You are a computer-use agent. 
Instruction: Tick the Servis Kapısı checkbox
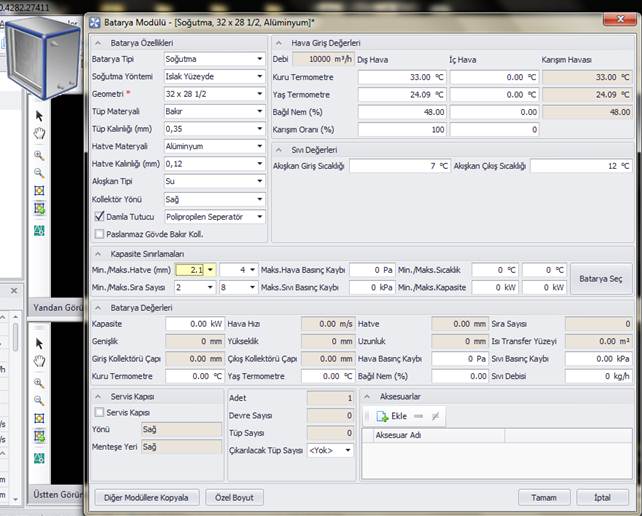click(99, 412)
